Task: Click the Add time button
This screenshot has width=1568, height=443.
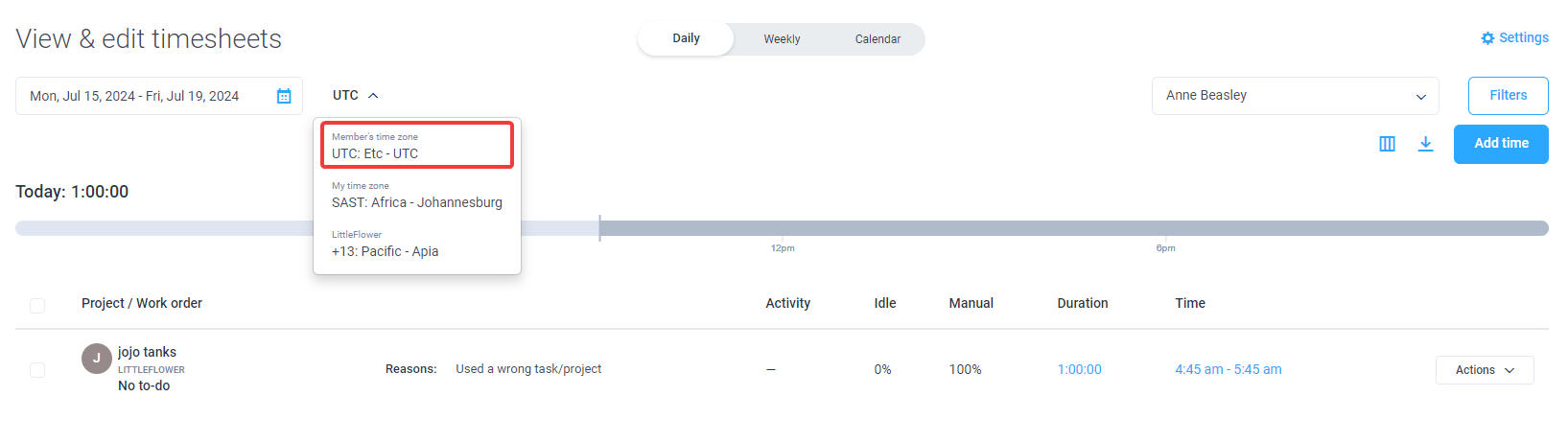Action: click(1501, 144)
